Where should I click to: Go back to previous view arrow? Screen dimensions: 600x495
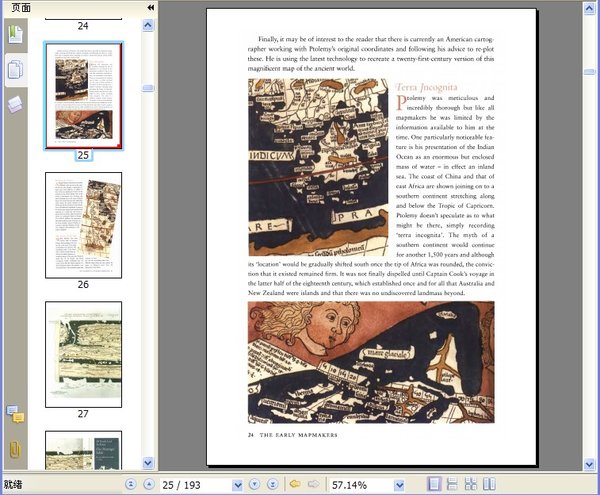tap(295, 484)
